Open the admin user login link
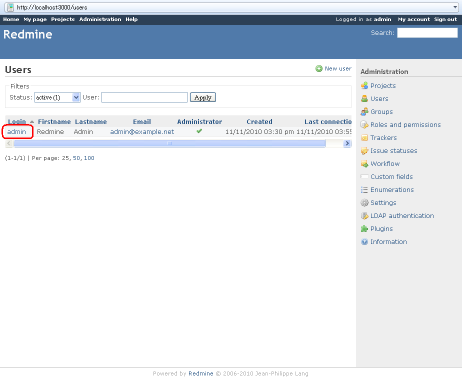Viewport: 462px width, 379px height. point(17,132)
